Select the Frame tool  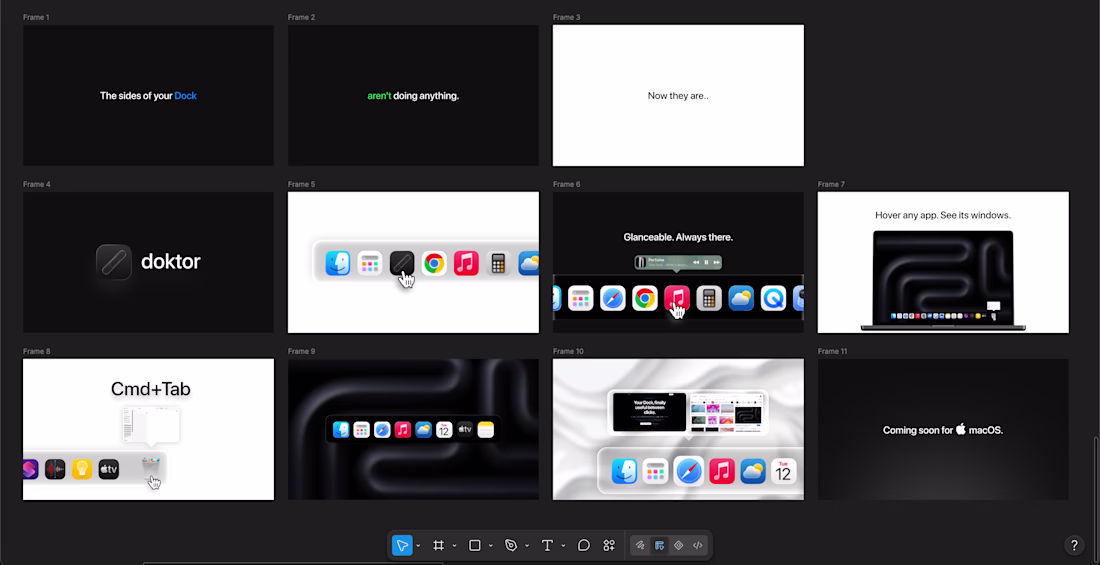click(438, 545)
